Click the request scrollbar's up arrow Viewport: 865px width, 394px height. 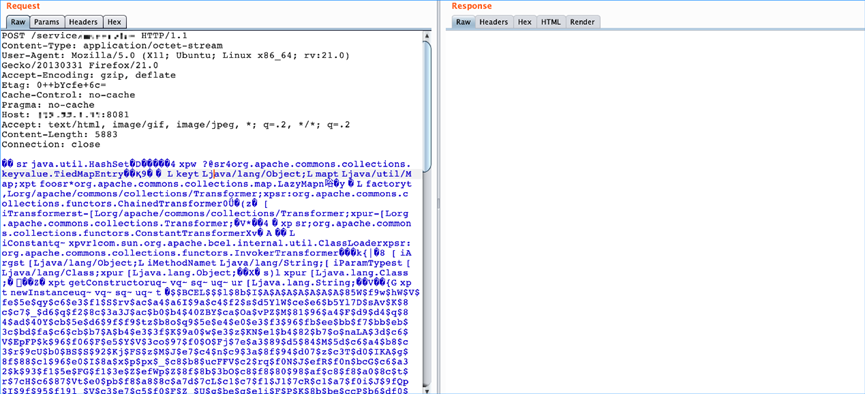point(427,36)
